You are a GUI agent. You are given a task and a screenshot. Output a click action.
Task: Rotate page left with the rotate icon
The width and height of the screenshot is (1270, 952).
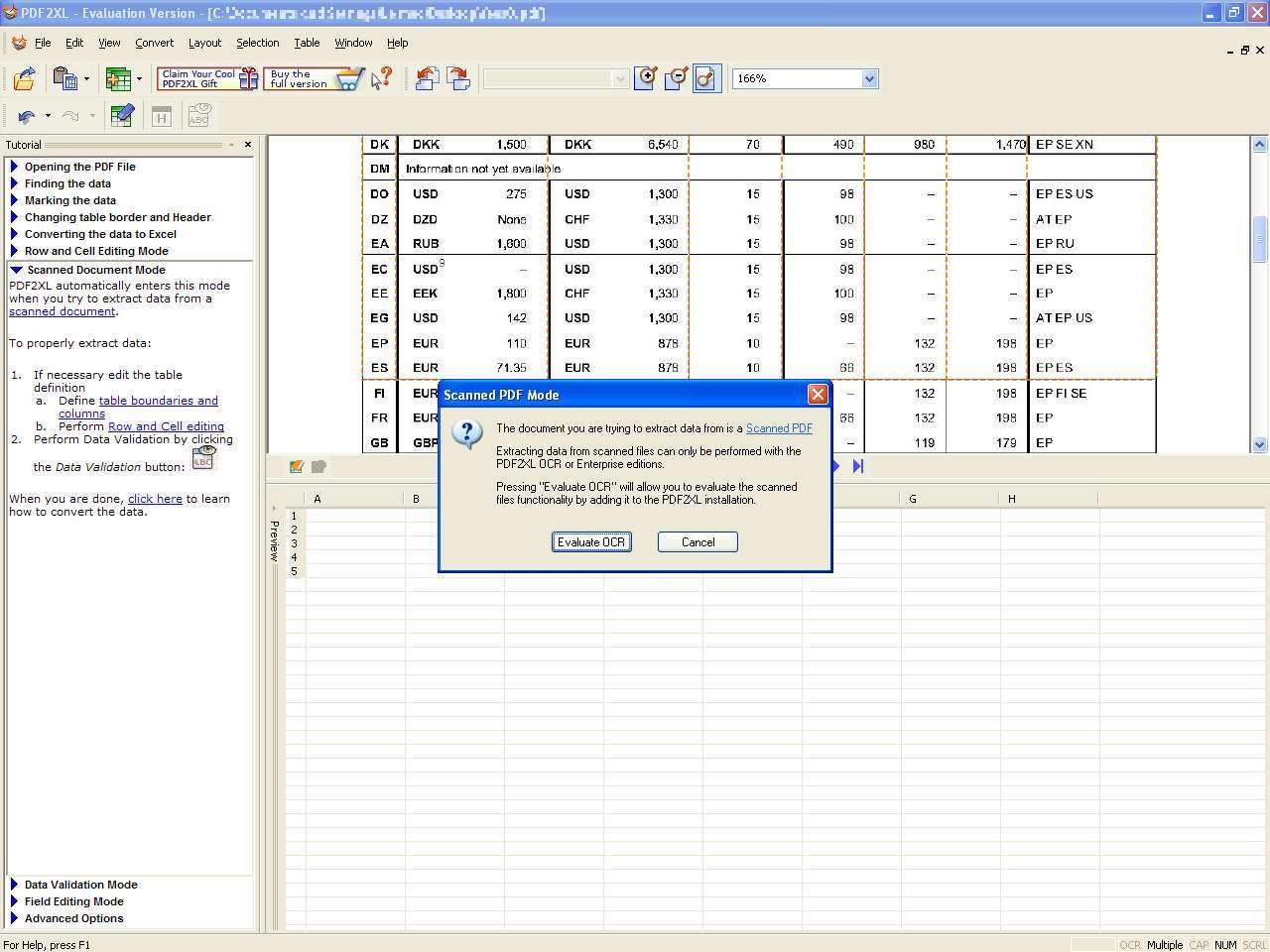click(x=428, y=78)
